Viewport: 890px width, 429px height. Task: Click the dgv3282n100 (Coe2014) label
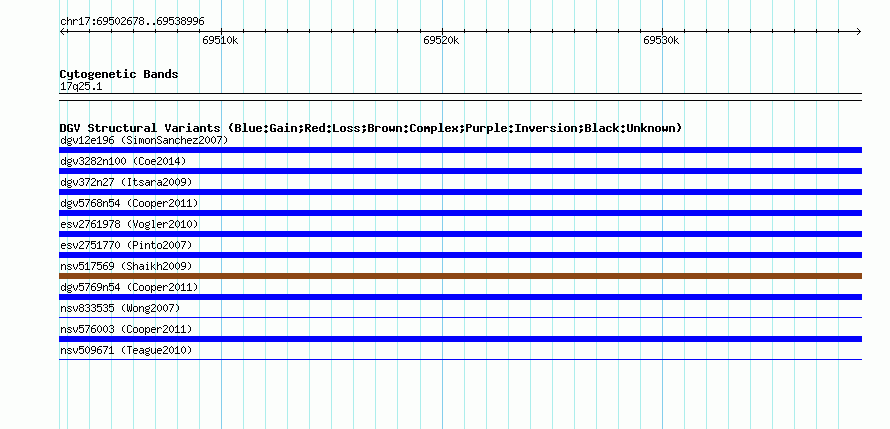(x=123, y=161)
